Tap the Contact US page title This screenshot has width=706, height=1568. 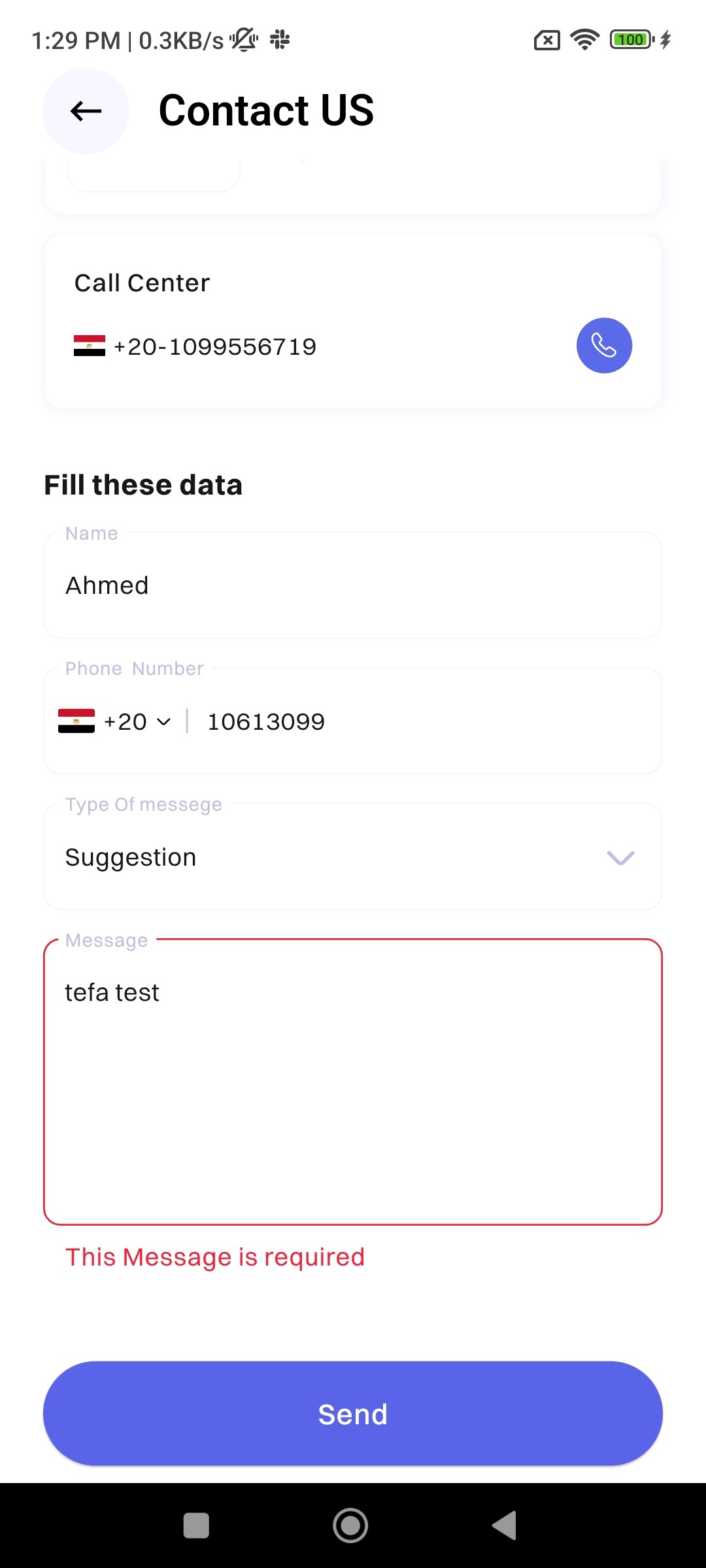(x=266, y=110)
